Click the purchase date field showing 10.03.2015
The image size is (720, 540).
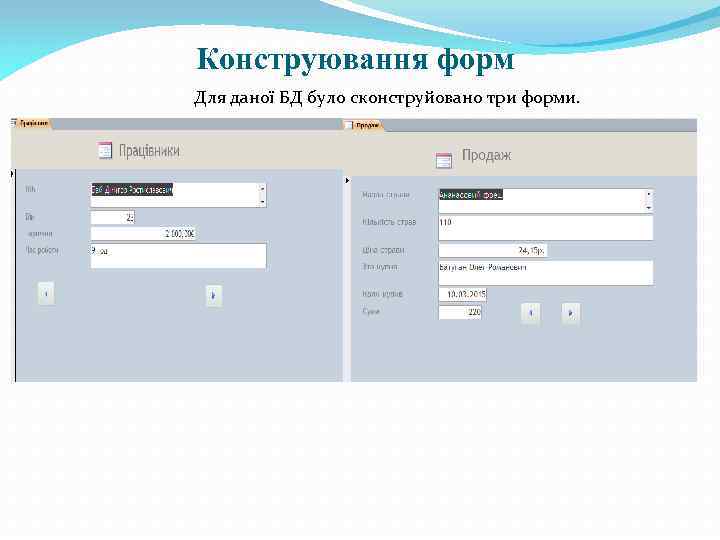[x=462, y=294]
